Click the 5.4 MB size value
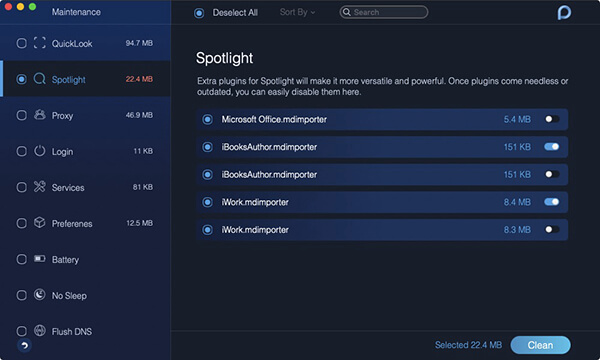Screen dimensions: 600x360 click(x=517, y=119)
